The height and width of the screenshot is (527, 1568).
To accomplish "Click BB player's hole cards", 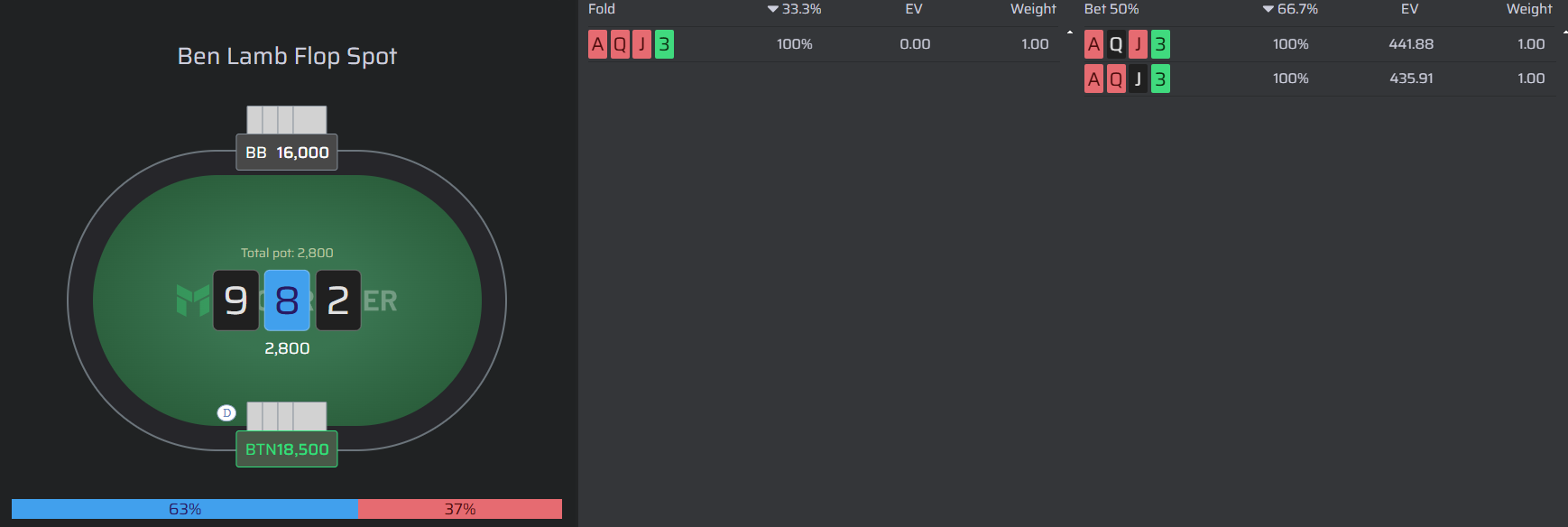I will [x=287, y=120].
